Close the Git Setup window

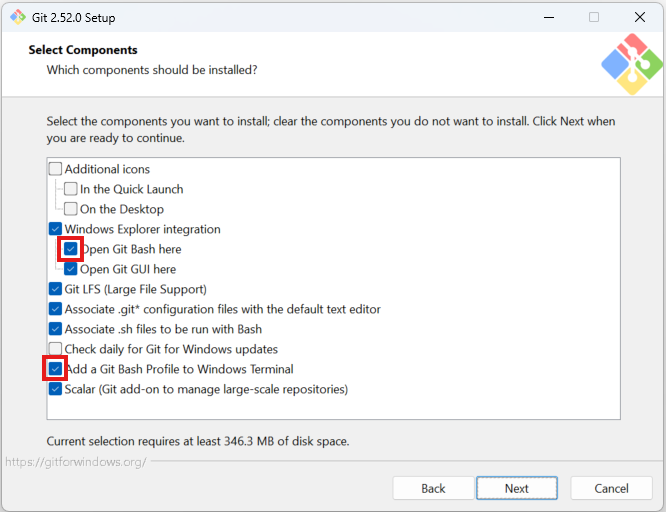pos(639,17)
